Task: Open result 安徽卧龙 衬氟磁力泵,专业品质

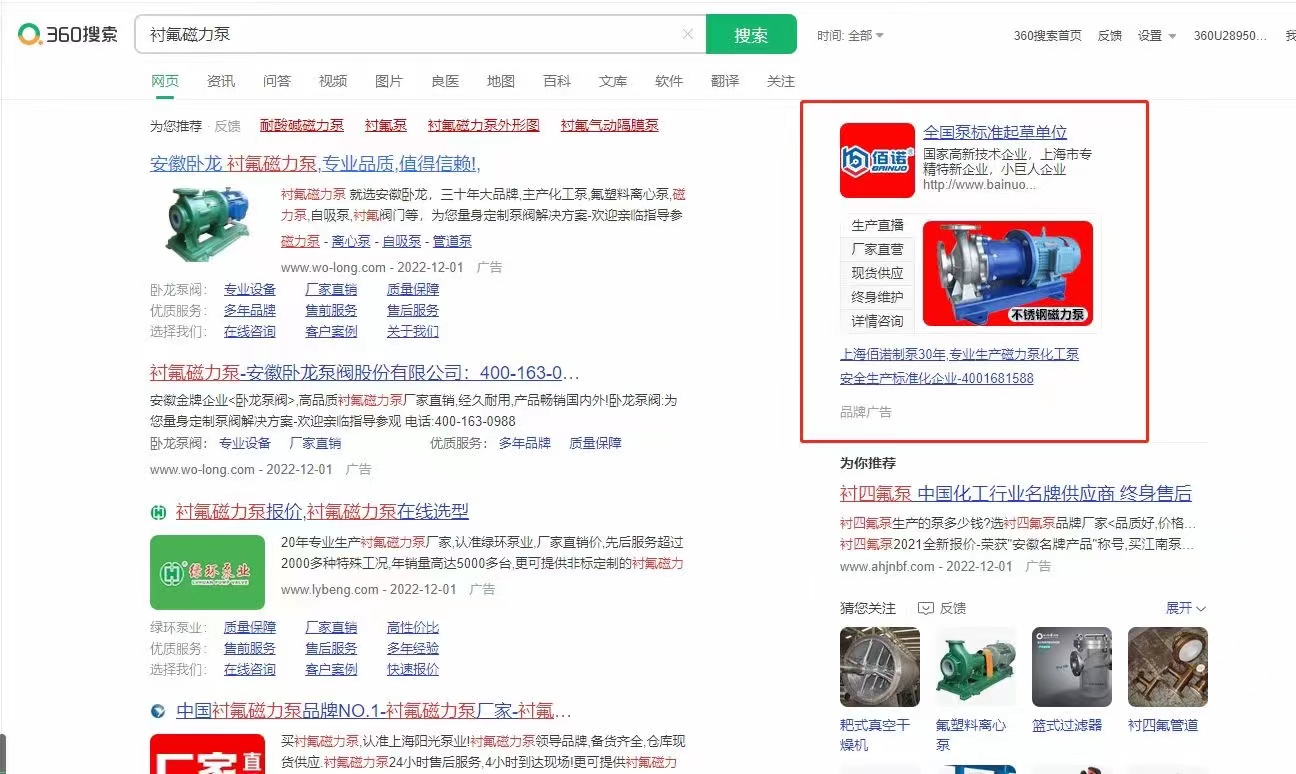Action: [x=315, y=163]
